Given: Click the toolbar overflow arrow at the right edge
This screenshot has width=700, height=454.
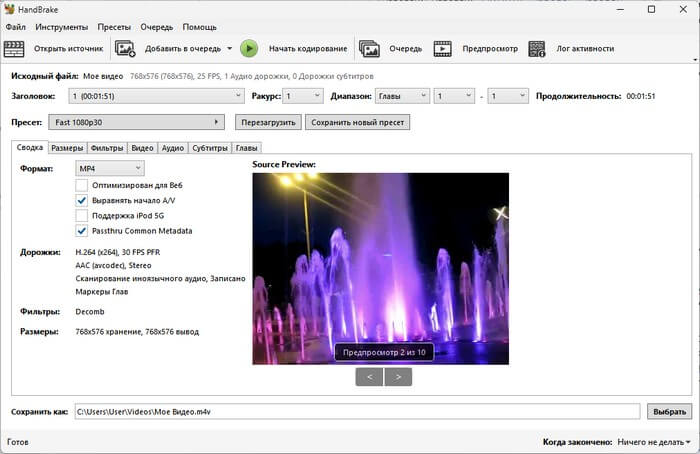Looking at the screenshot, I should 695,59.
